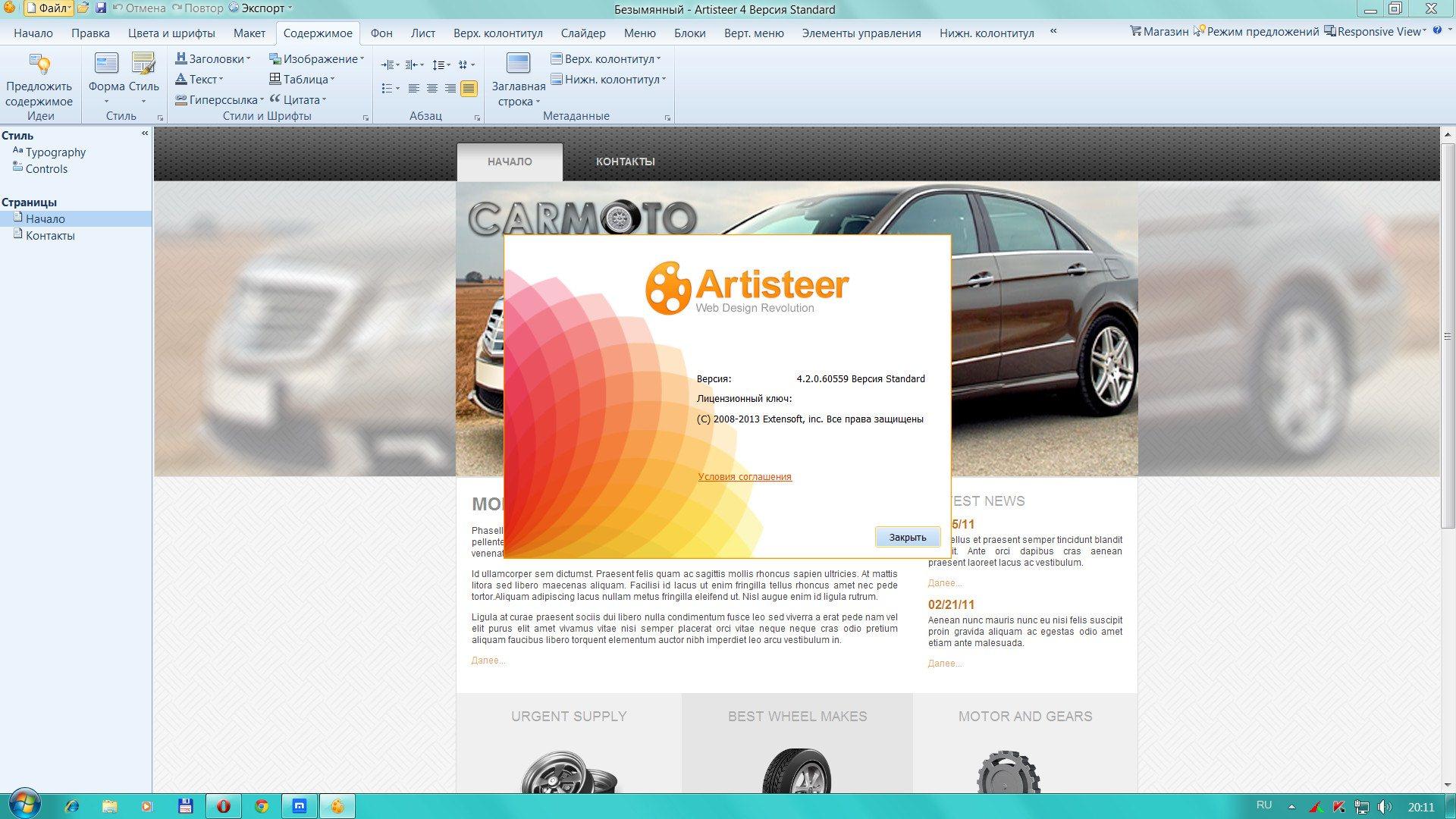Viewport: 1456px width, 819px height.
Task: Open the Экспорт dropdown
Action: coord(260,8)
